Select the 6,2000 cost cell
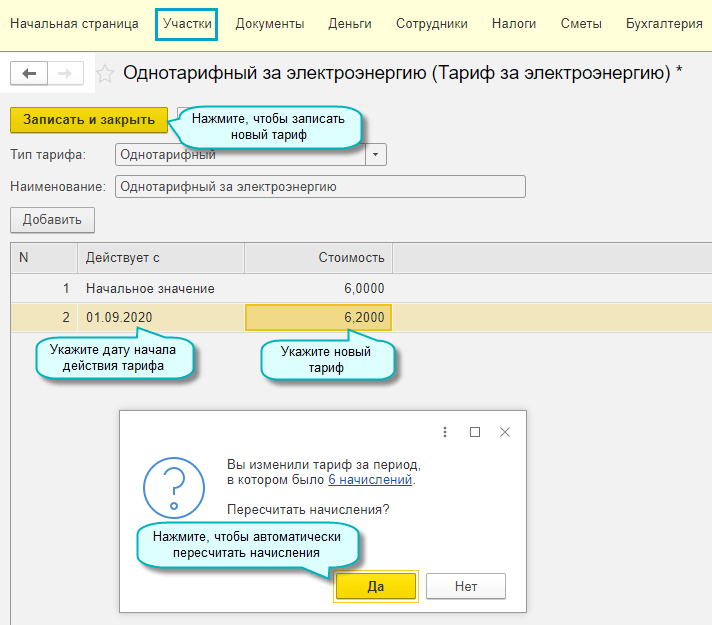The width and height of the screenshot is (712, 625). 318,317
